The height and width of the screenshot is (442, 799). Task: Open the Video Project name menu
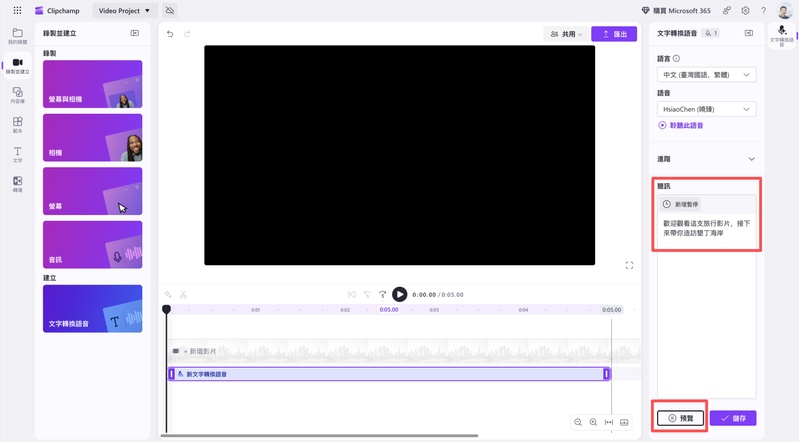tap(123, 10)
